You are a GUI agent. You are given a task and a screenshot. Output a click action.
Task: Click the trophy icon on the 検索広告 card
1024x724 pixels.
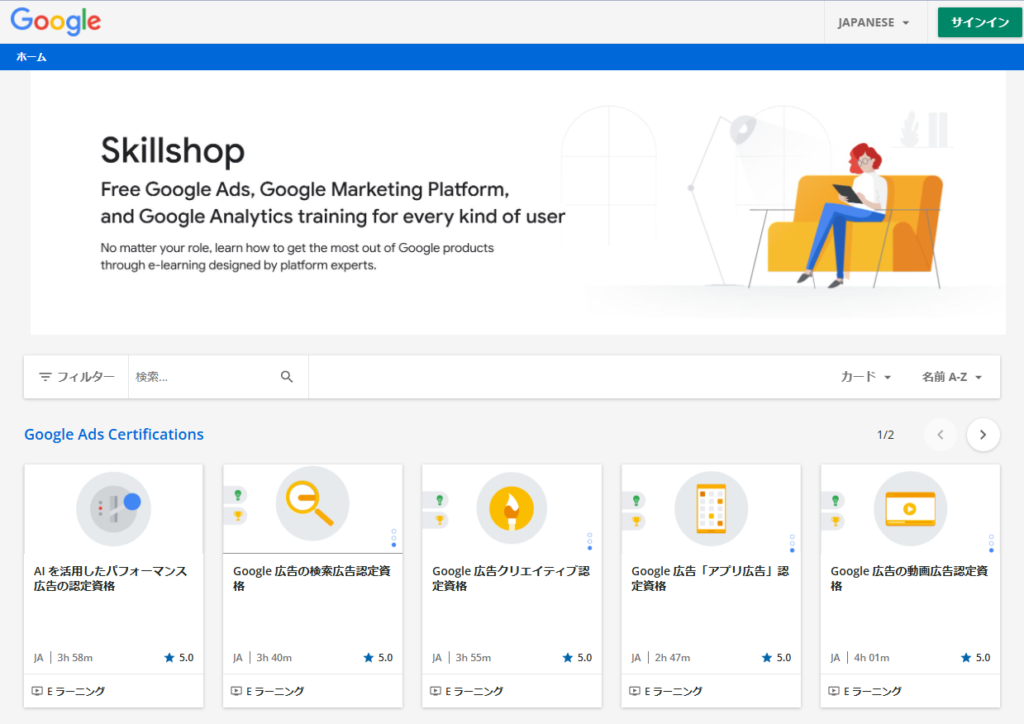[x=238, y=516]
